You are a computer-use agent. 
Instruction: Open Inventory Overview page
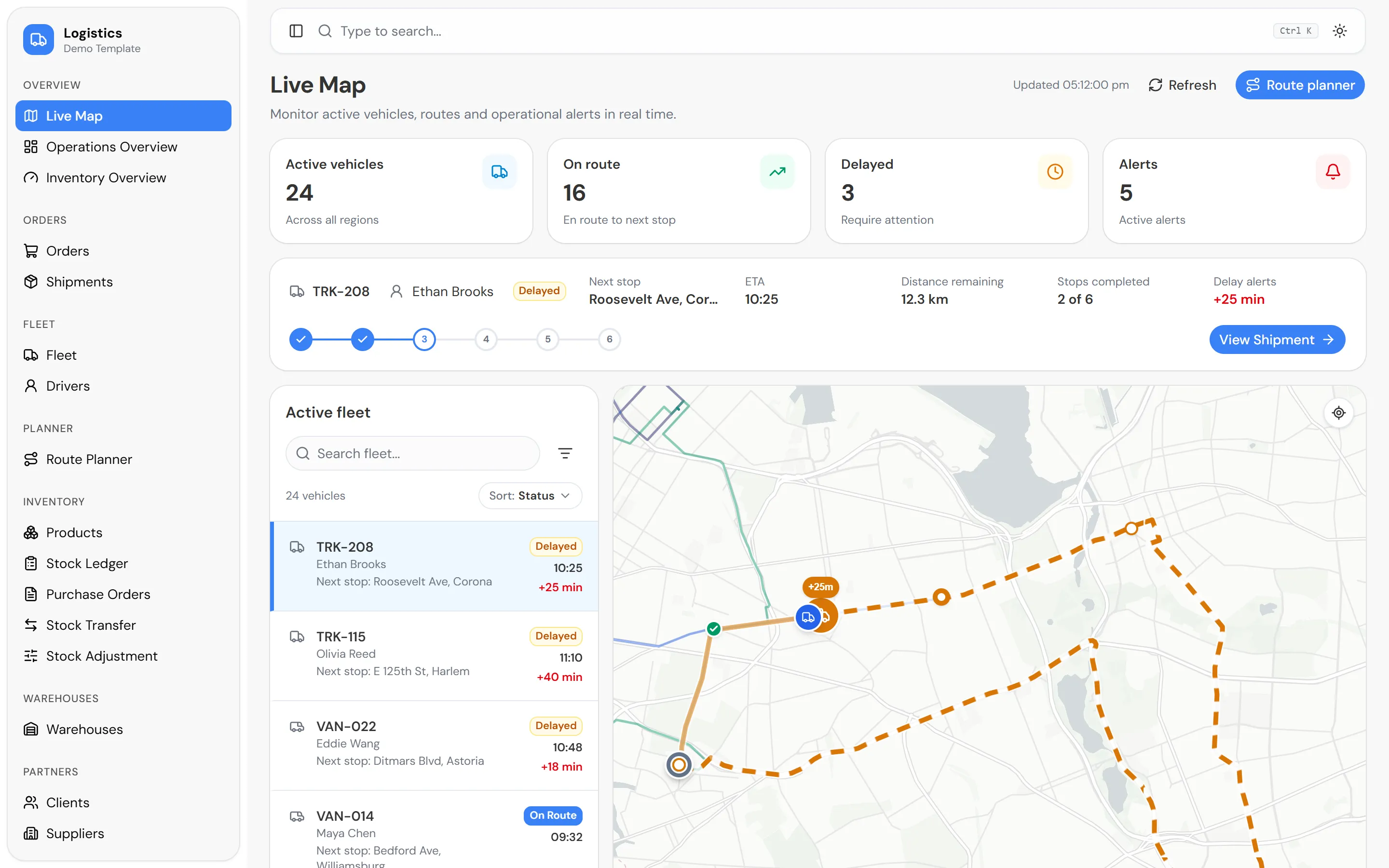[x=123, y=178]
